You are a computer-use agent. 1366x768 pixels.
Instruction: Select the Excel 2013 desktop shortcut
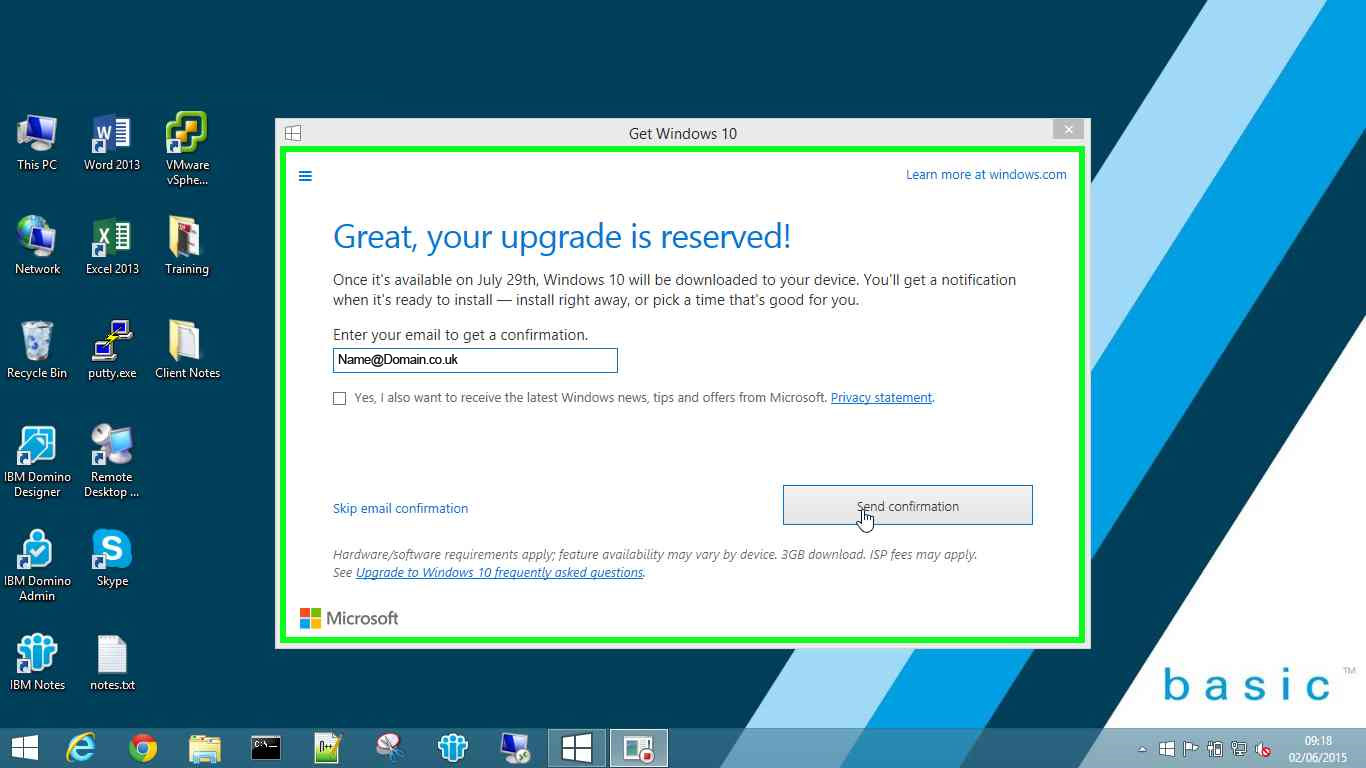pyautogui.click(x=112, y=246)
